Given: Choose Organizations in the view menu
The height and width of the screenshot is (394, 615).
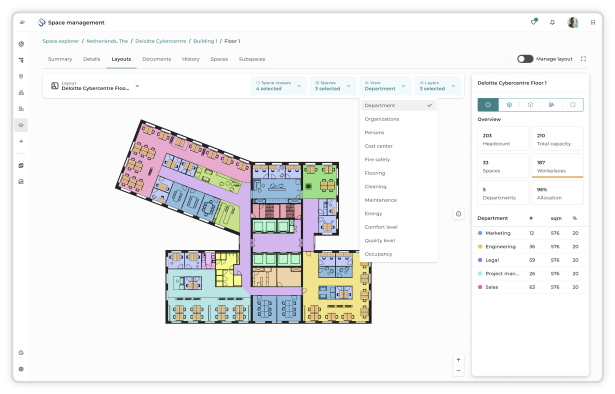Looking at the screenshot, I should pos(398,119).
